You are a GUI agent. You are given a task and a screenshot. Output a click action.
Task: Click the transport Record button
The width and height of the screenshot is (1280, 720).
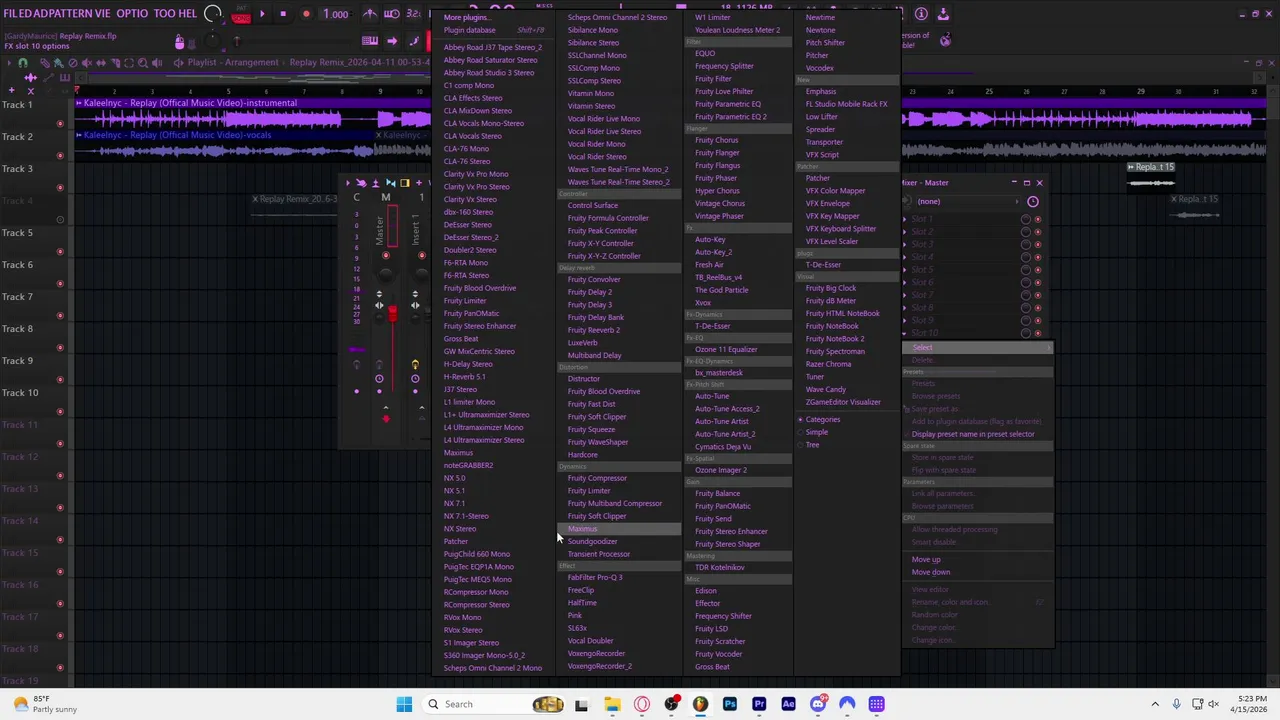[x=306, y=14]
